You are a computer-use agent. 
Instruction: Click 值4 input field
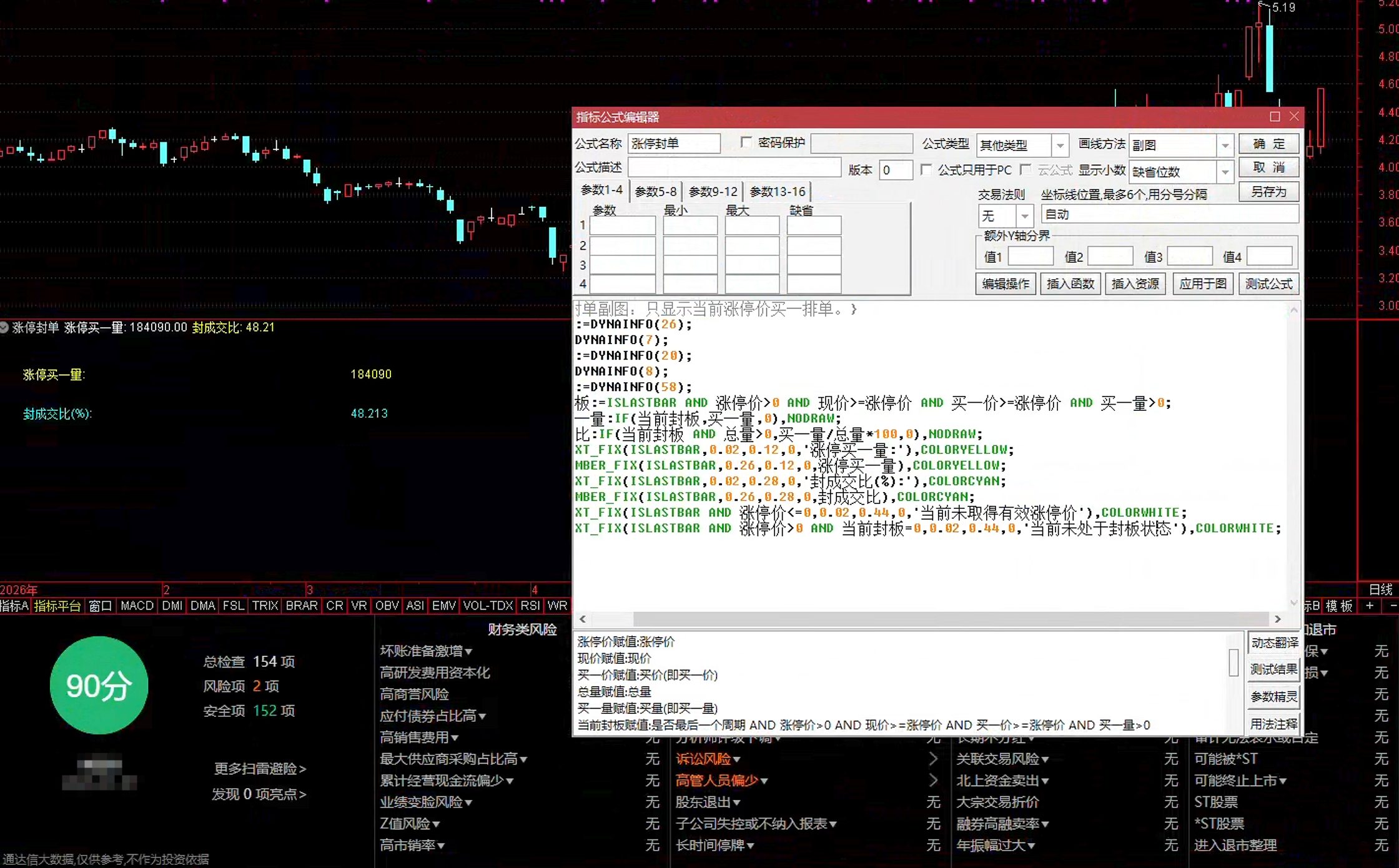[x=1270, y=257]
